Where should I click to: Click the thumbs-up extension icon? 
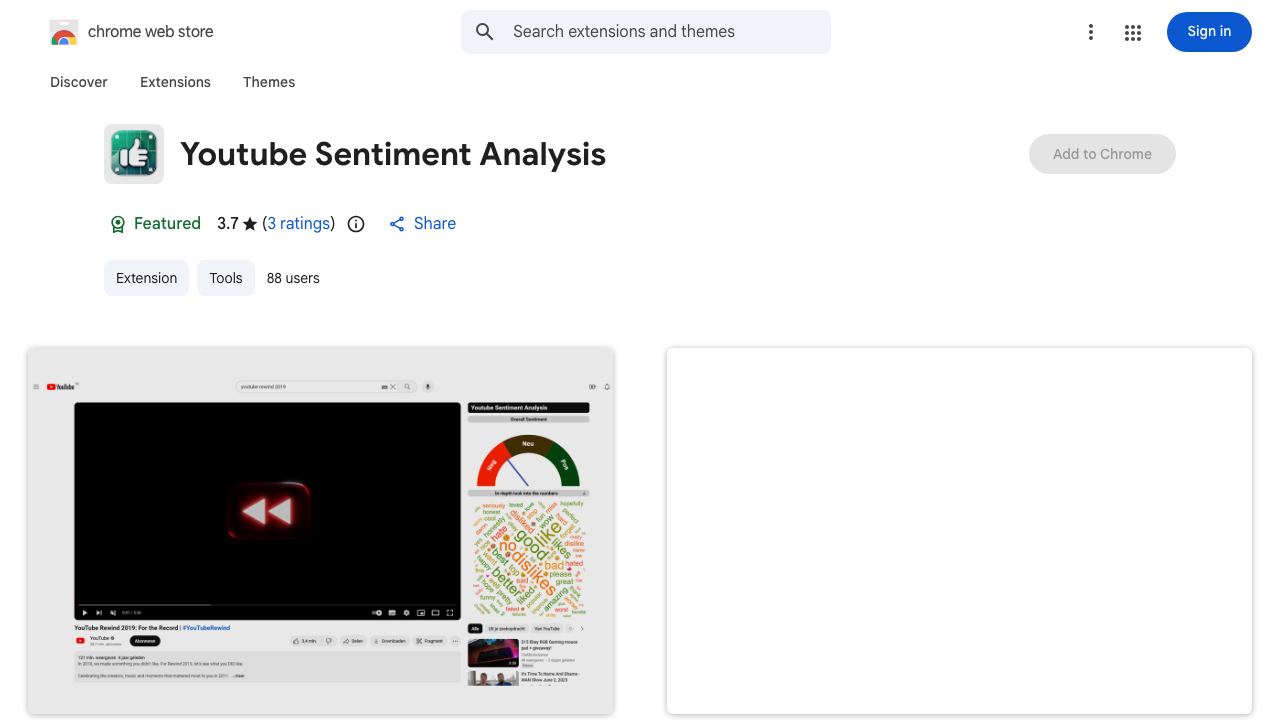pos(134,154)
